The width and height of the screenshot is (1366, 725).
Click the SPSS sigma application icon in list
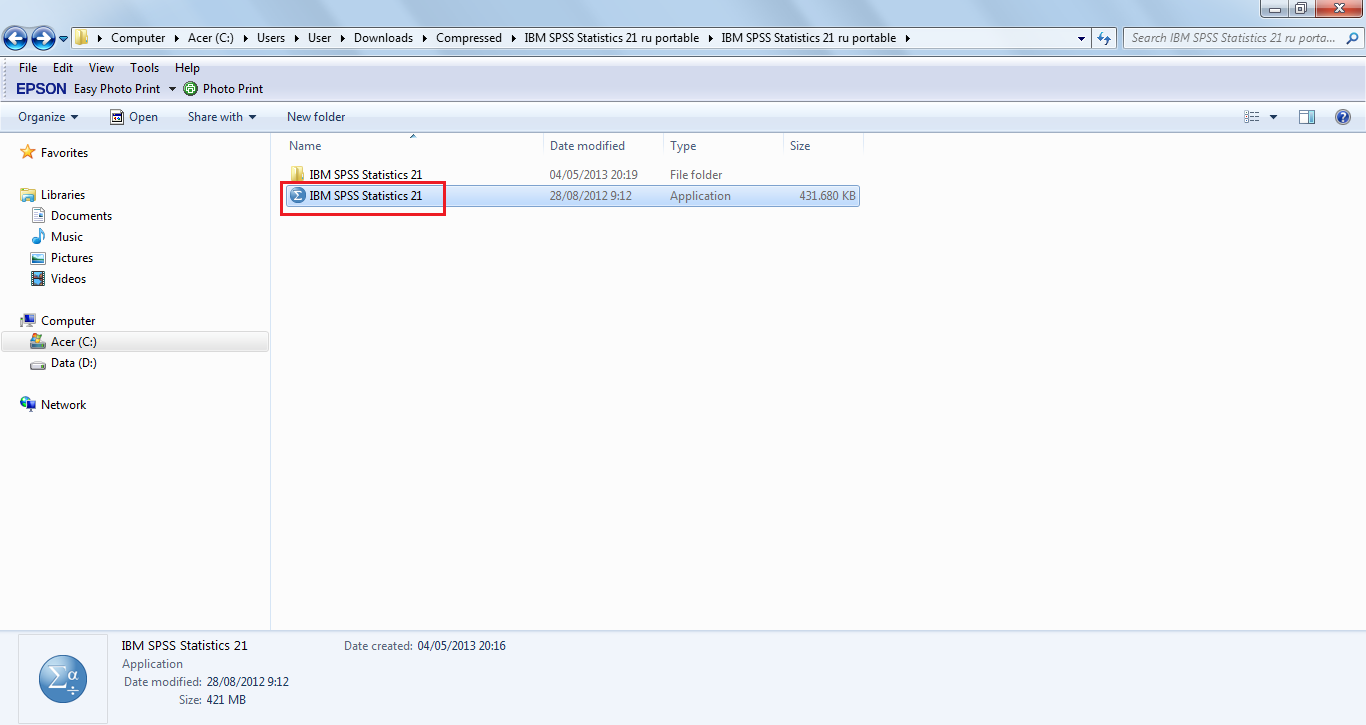tap(297, 196)
